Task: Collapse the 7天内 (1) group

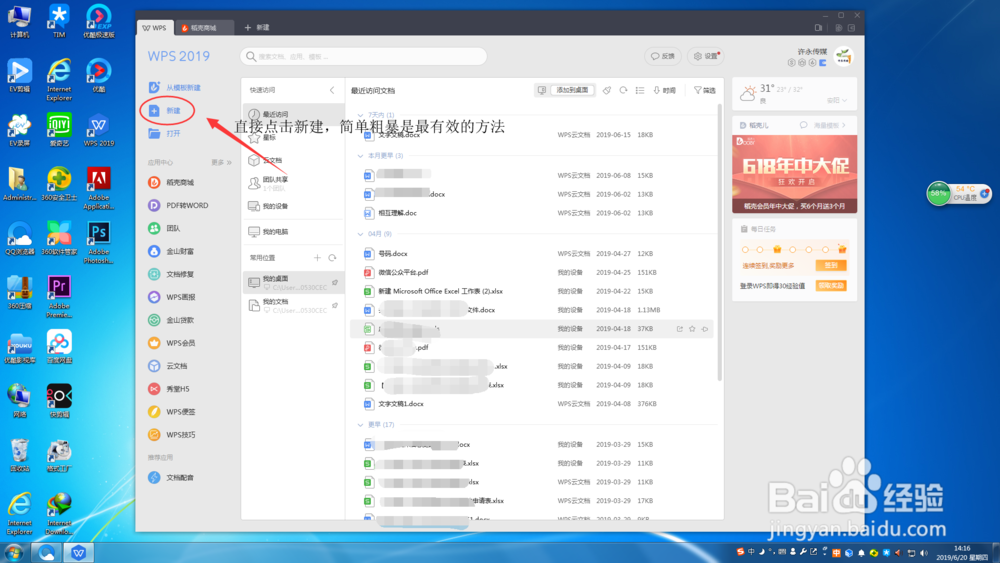Action: click(360, 115)
